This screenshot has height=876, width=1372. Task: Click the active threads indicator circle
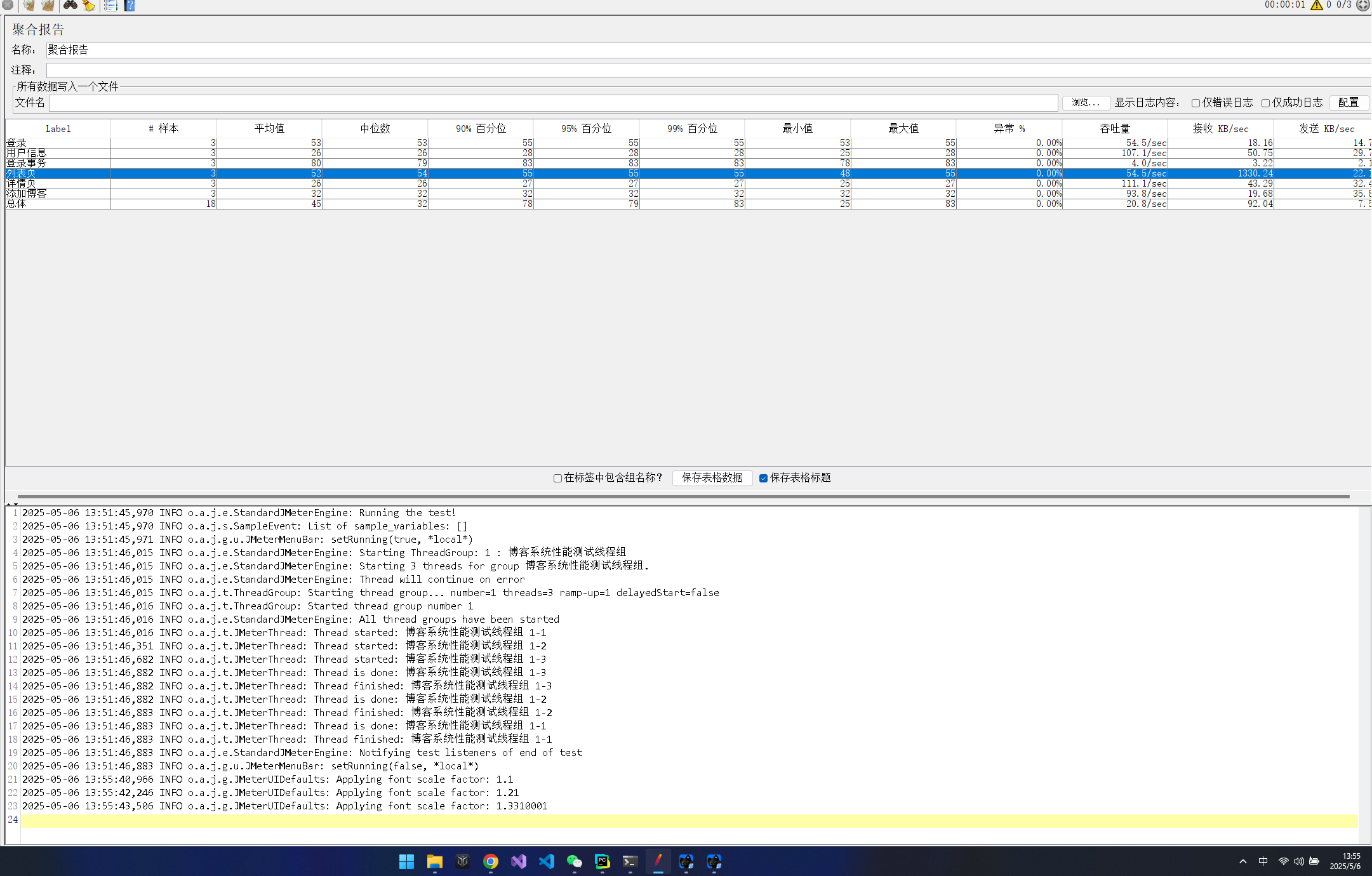[1362, 5]
